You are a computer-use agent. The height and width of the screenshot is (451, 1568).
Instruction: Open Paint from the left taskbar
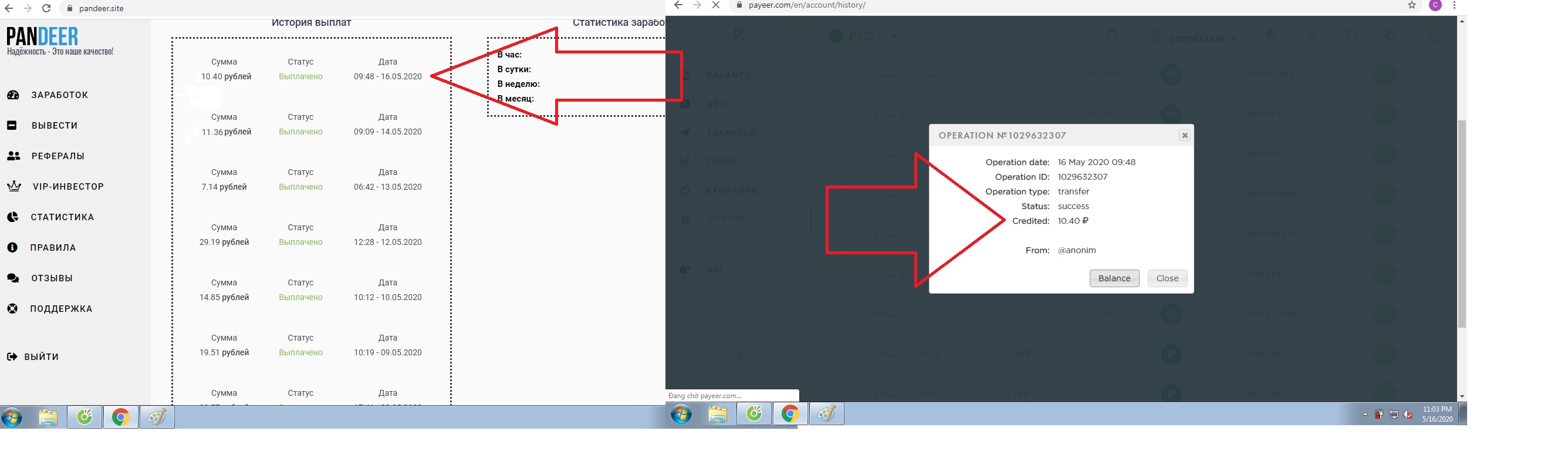point(157,418)
